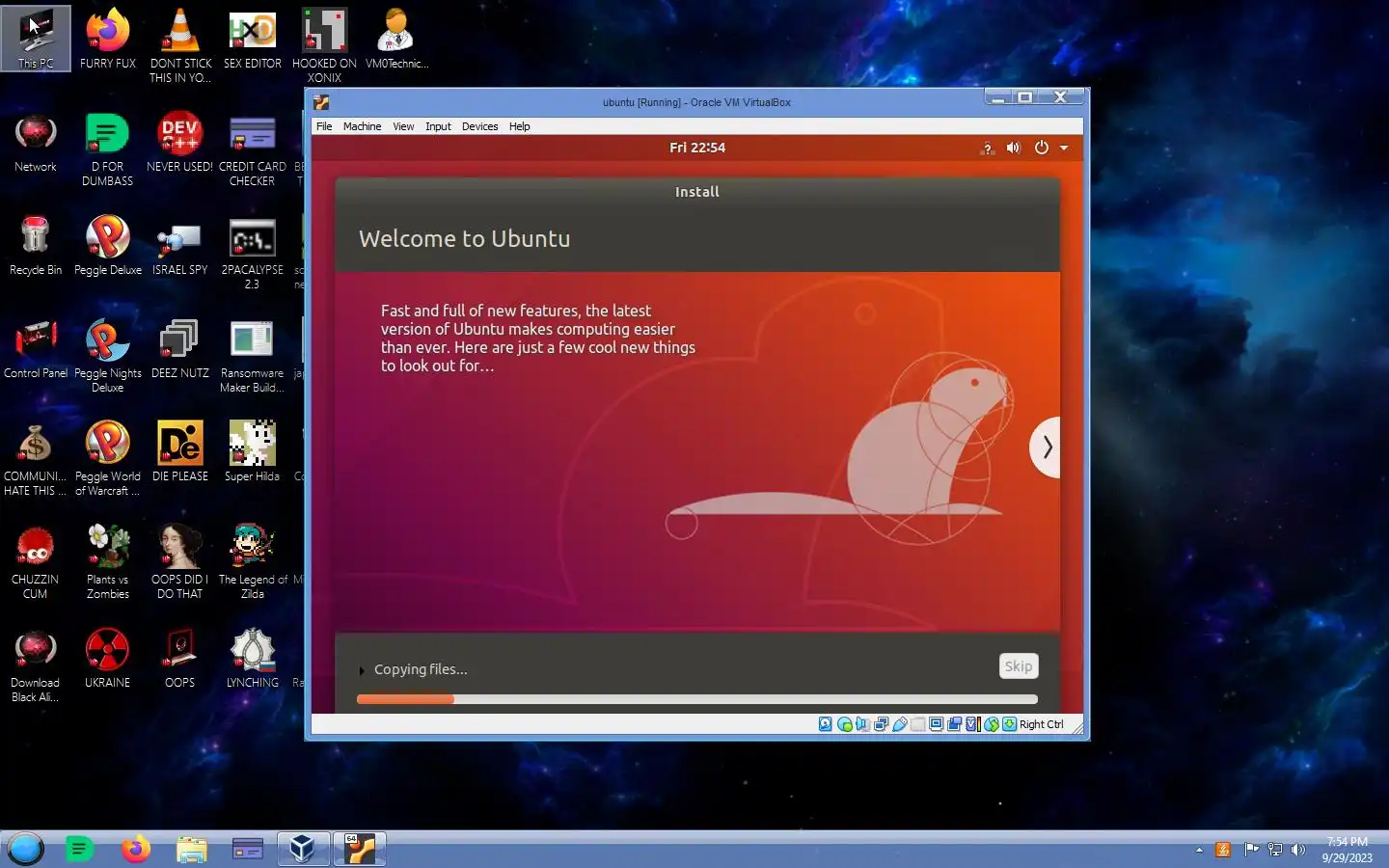Open the taskbar clock showing 7:54 PM
Viewport: 1389px width, 868px height.
pos(1347,850)
